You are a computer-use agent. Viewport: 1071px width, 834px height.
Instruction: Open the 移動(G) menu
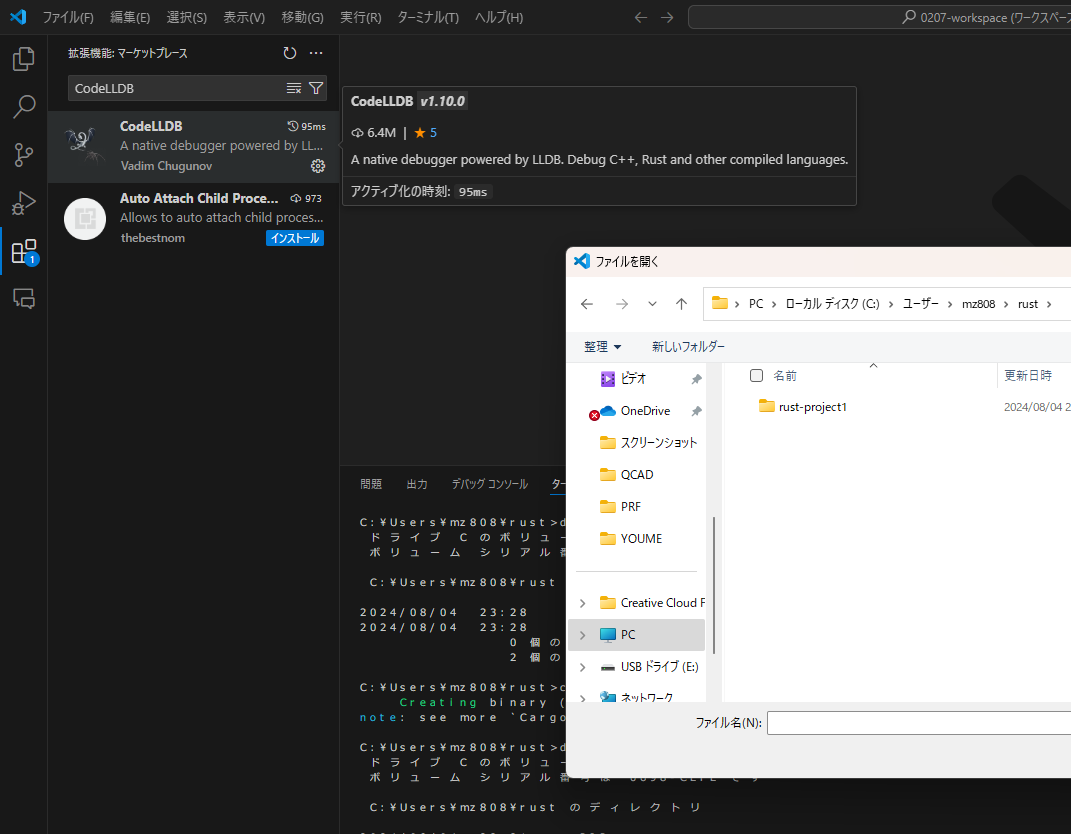303,17
